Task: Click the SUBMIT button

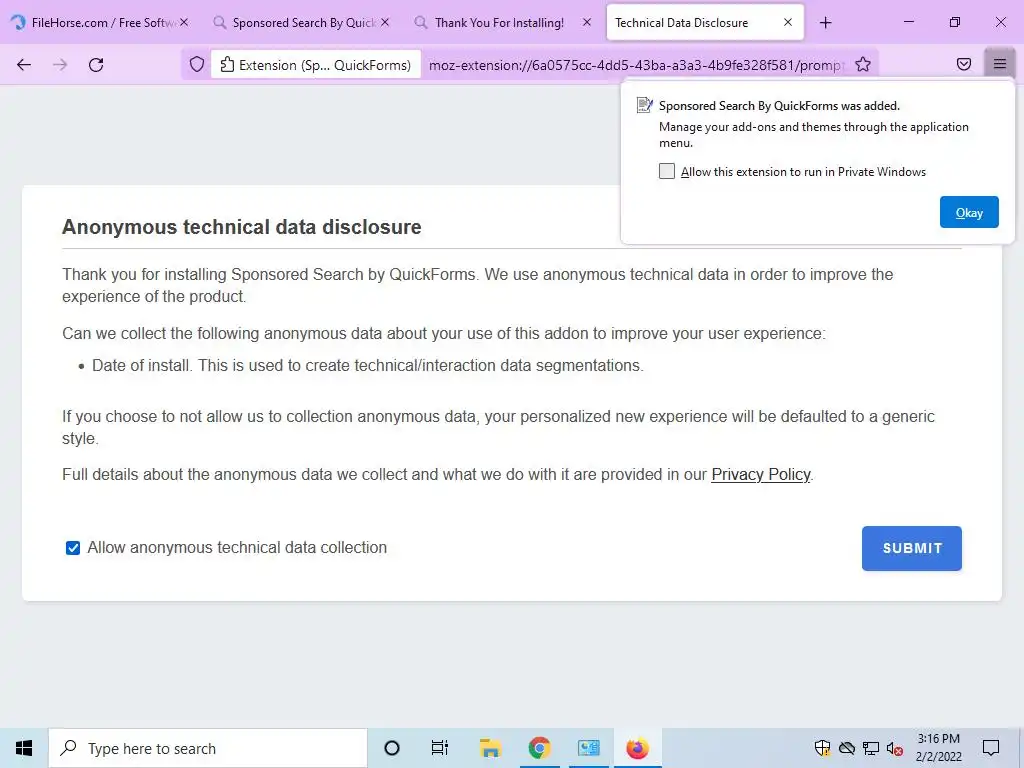Action: coord(912,549)
